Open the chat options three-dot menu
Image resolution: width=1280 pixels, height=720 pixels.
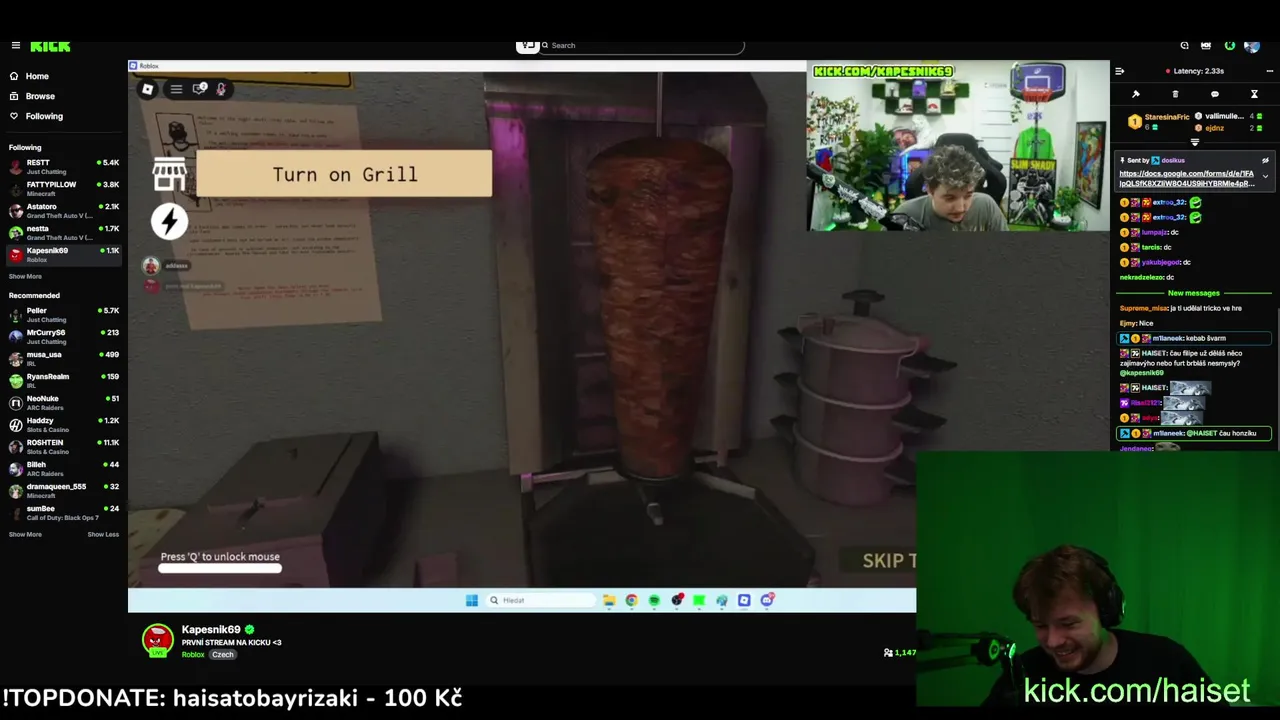(x=1270, y=71)
